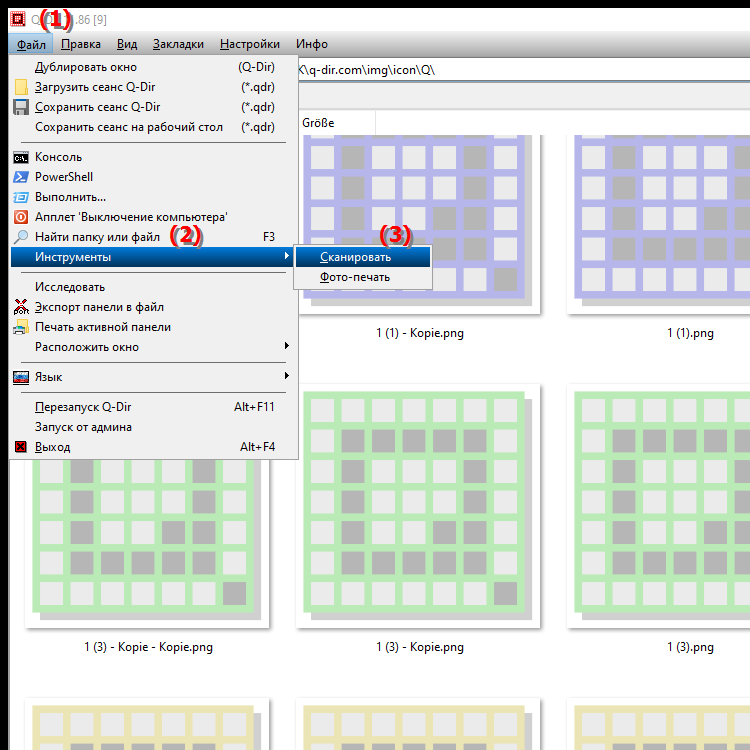Open the Вид menu

[127, 44]
